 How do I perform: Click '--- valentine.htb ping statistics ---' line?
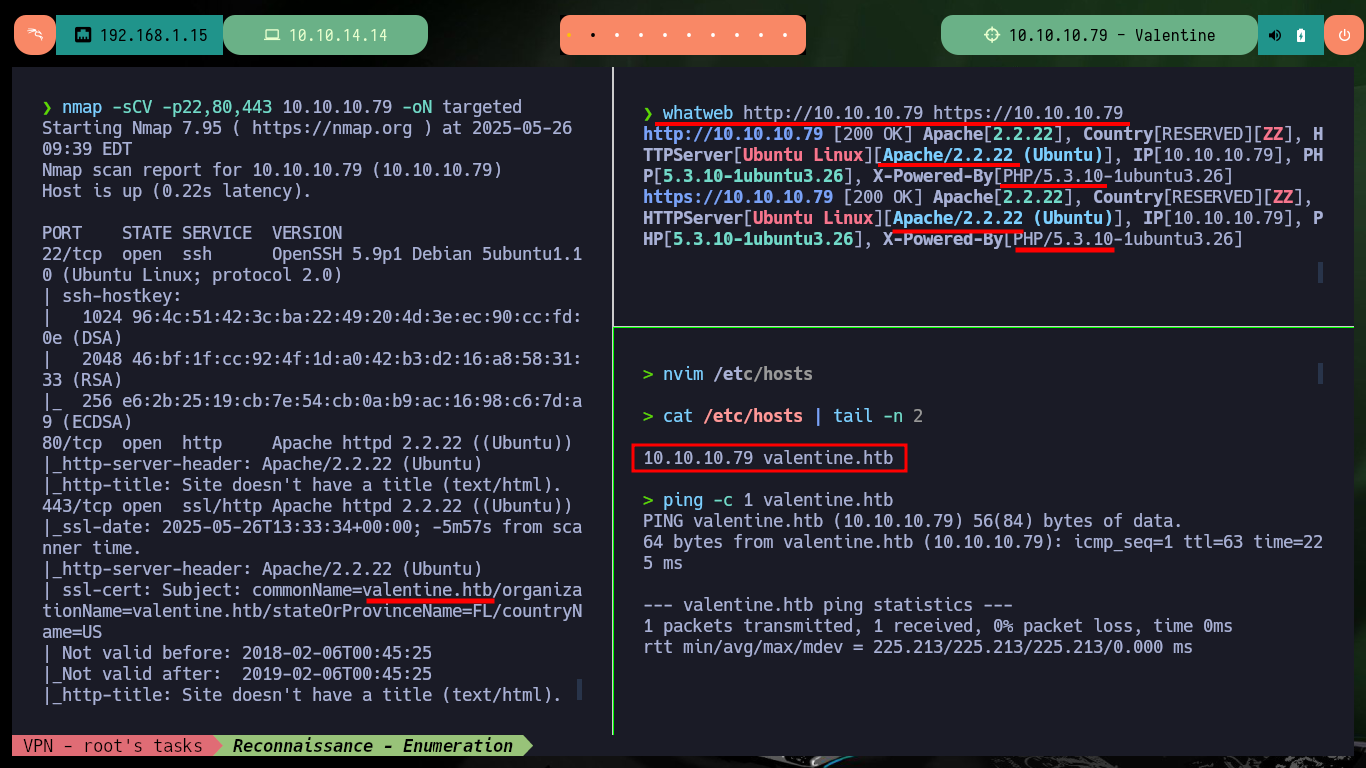tap(828, 605)
